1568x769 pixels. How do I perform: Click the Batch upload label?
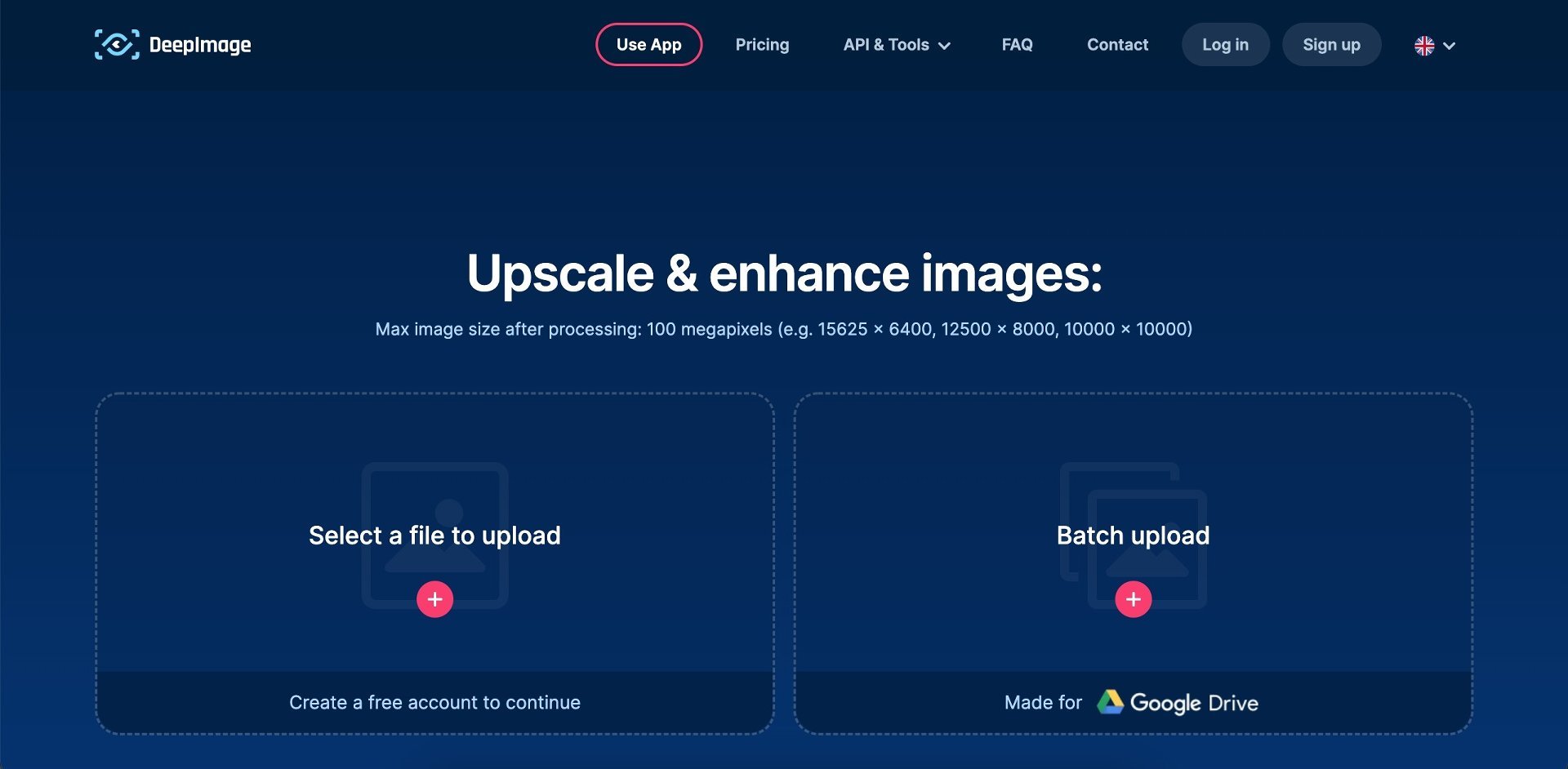click(1133, 536)
